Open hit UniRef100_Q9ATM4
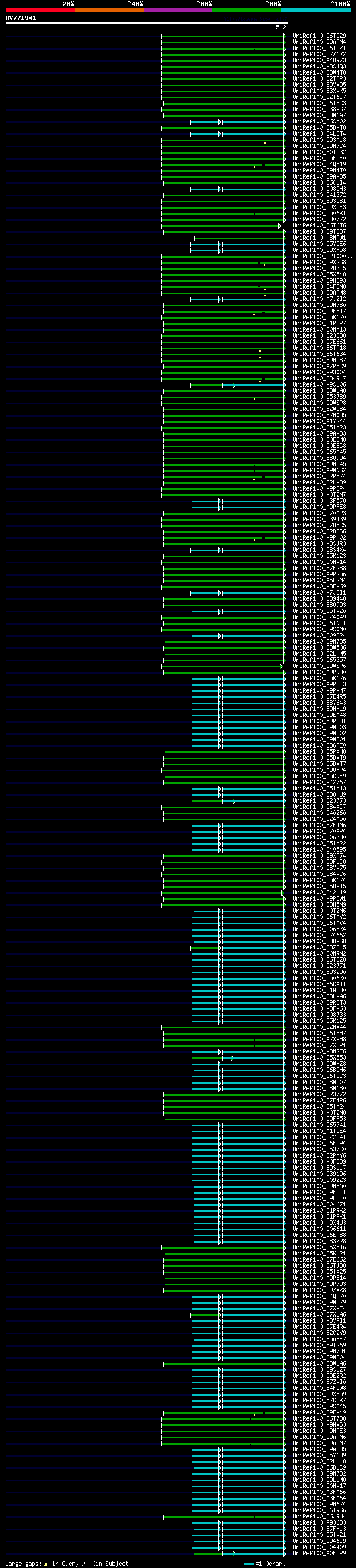Image resolution: width=356 pixels, height=1568 pixels. 319,42
